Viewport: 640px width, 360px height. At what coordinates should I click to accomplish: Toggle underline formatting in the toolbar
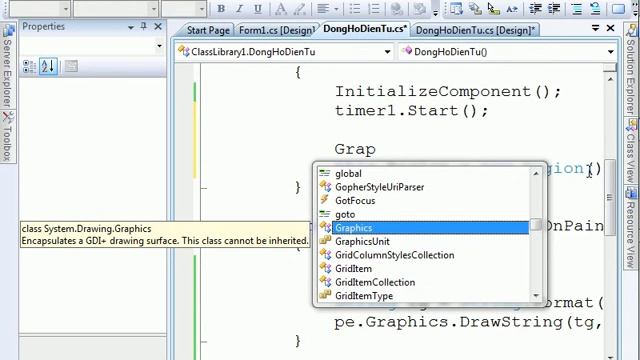(258, 9)
